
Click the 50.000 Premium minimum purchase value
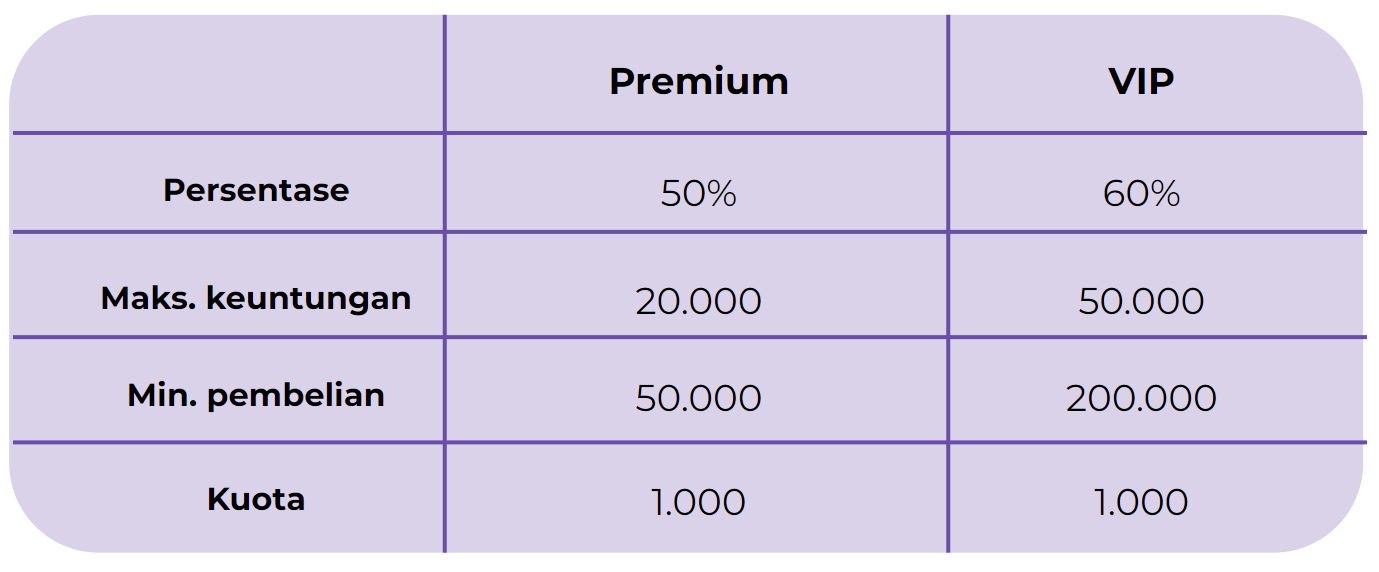(698, 398)
